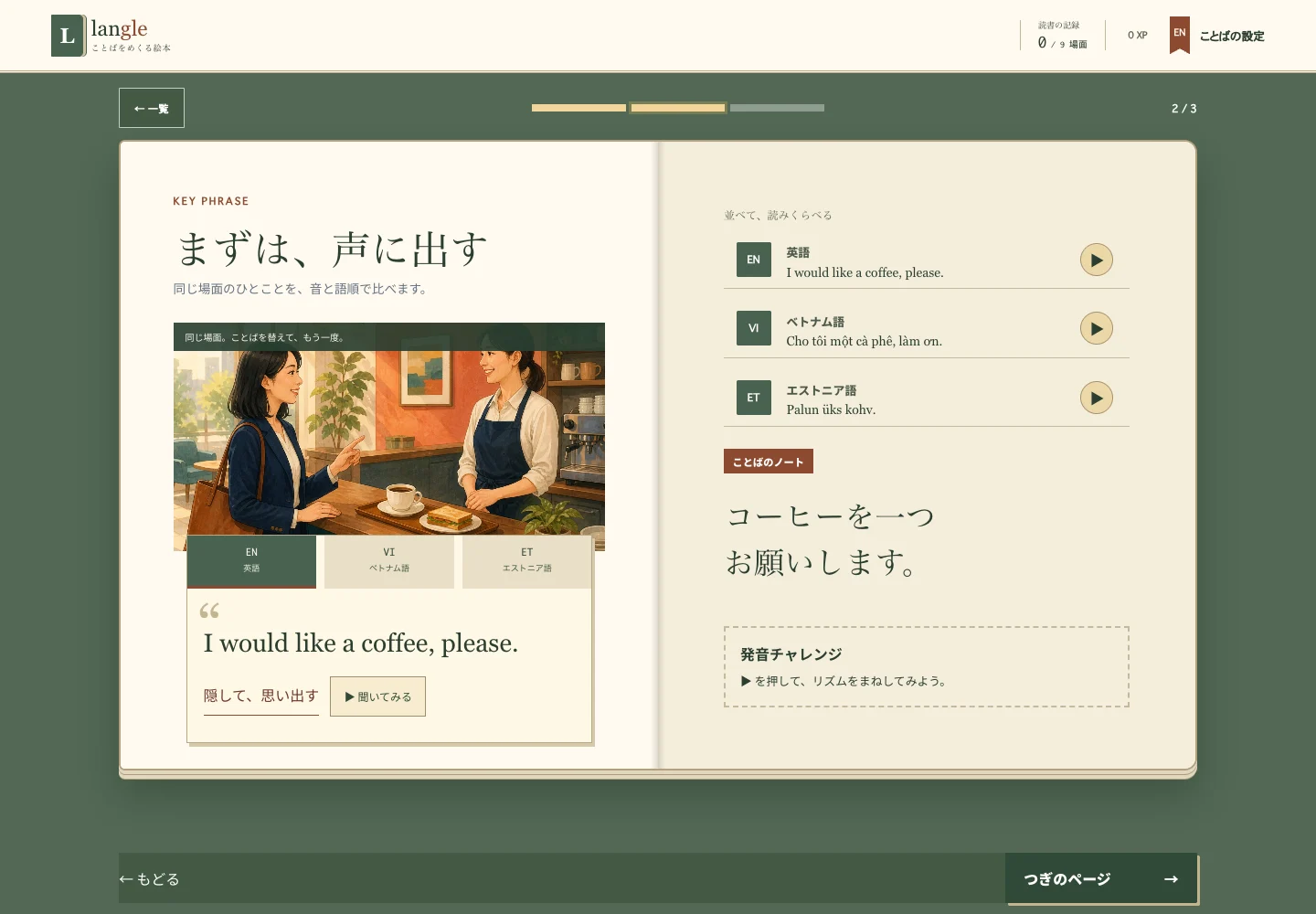Click the KEY PHRASE label
The width and height of the screenshot is (1316, 914).
coord(211,201)
